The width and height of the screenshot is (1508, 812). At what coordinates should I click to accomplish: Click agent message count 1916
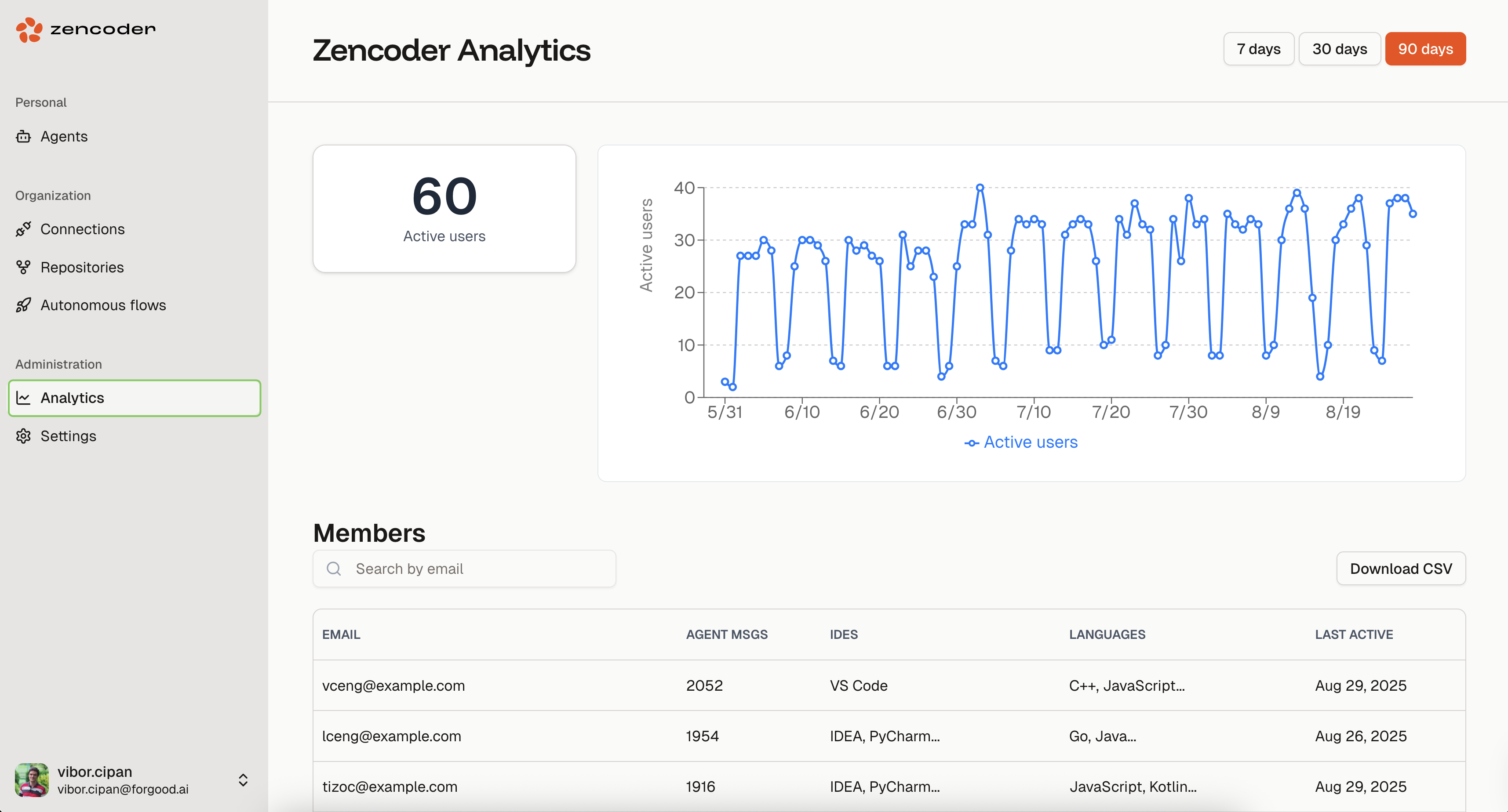pos(701,787)
